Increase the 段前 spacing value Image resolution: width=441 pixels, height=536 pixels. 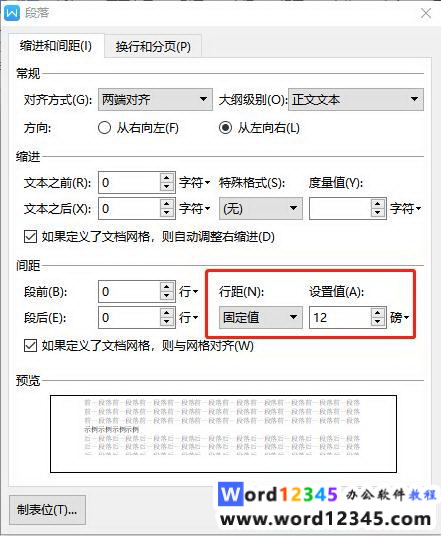[x=167, y=287]
